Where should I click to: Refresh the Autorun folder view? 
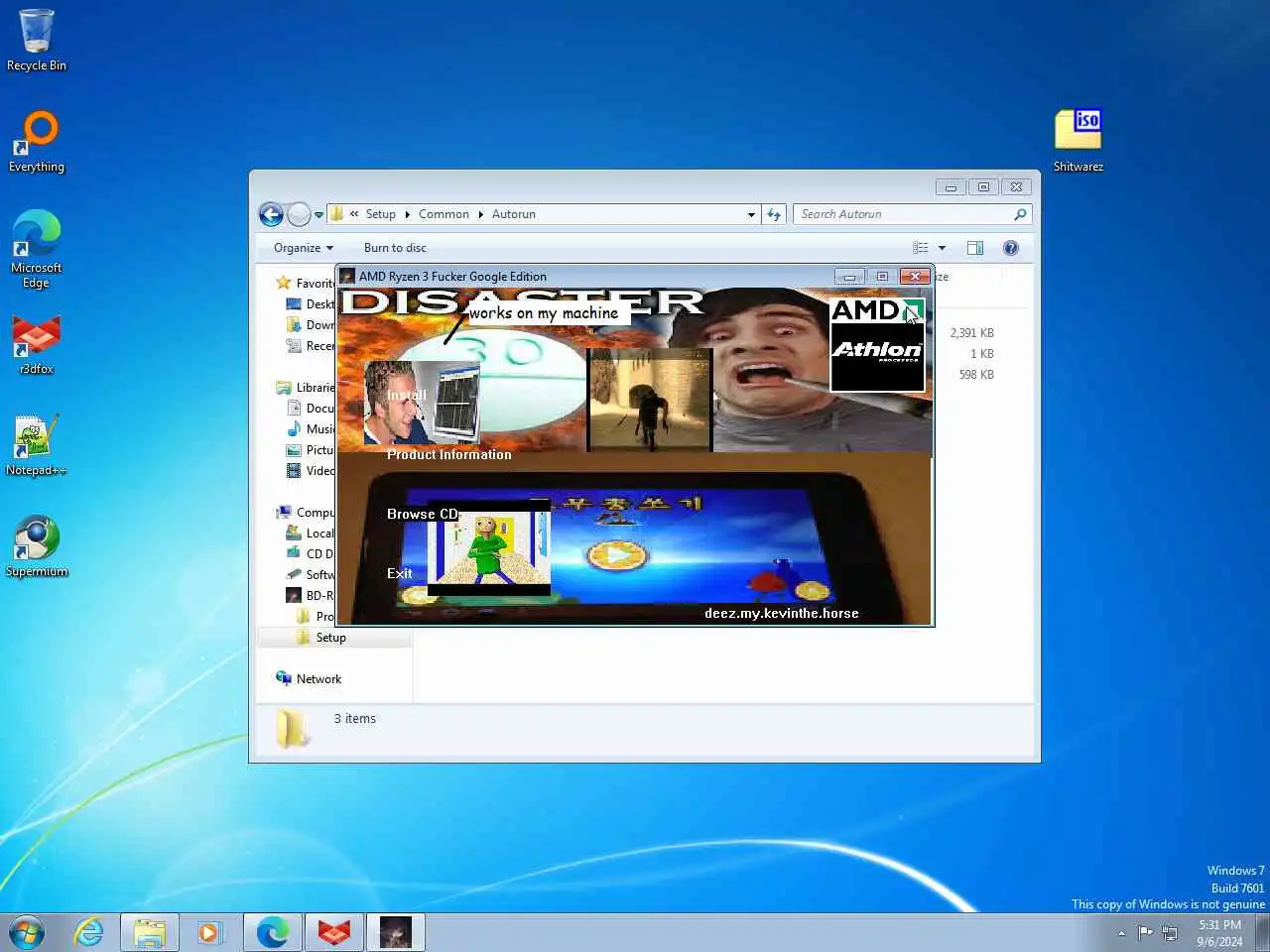coord(774,214)
